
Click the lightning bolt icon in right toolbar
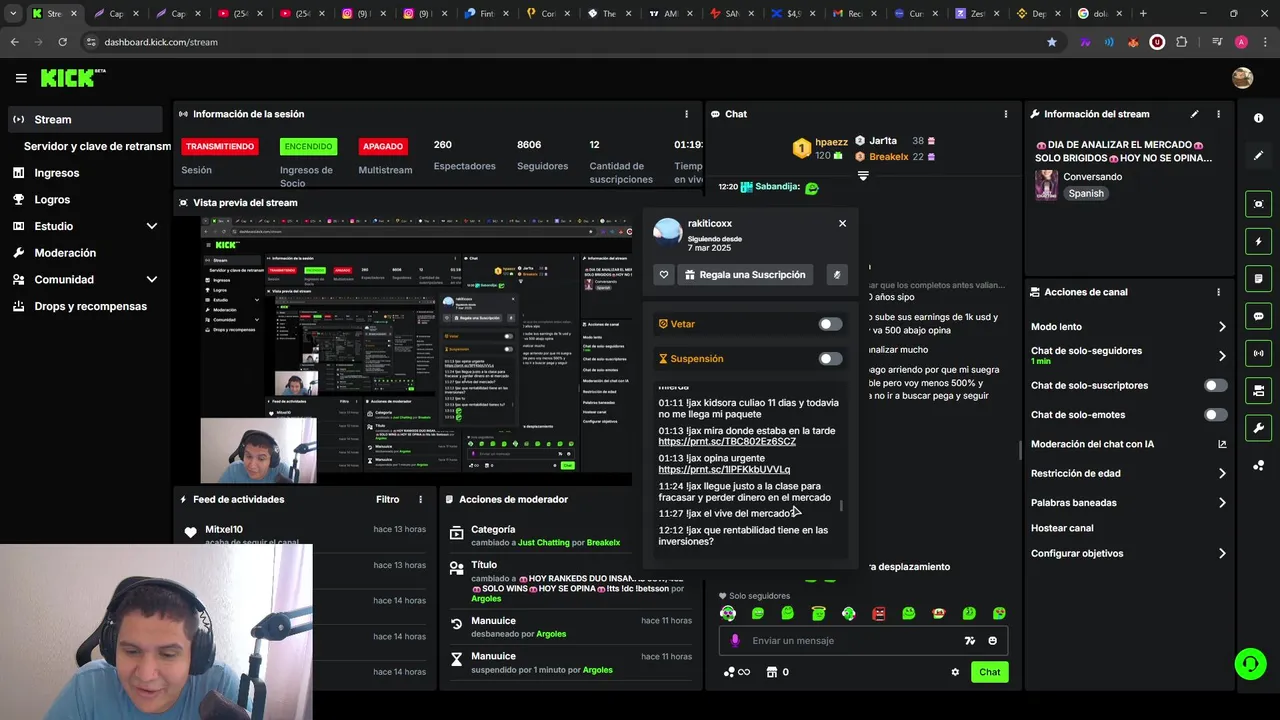(1258, 241)
